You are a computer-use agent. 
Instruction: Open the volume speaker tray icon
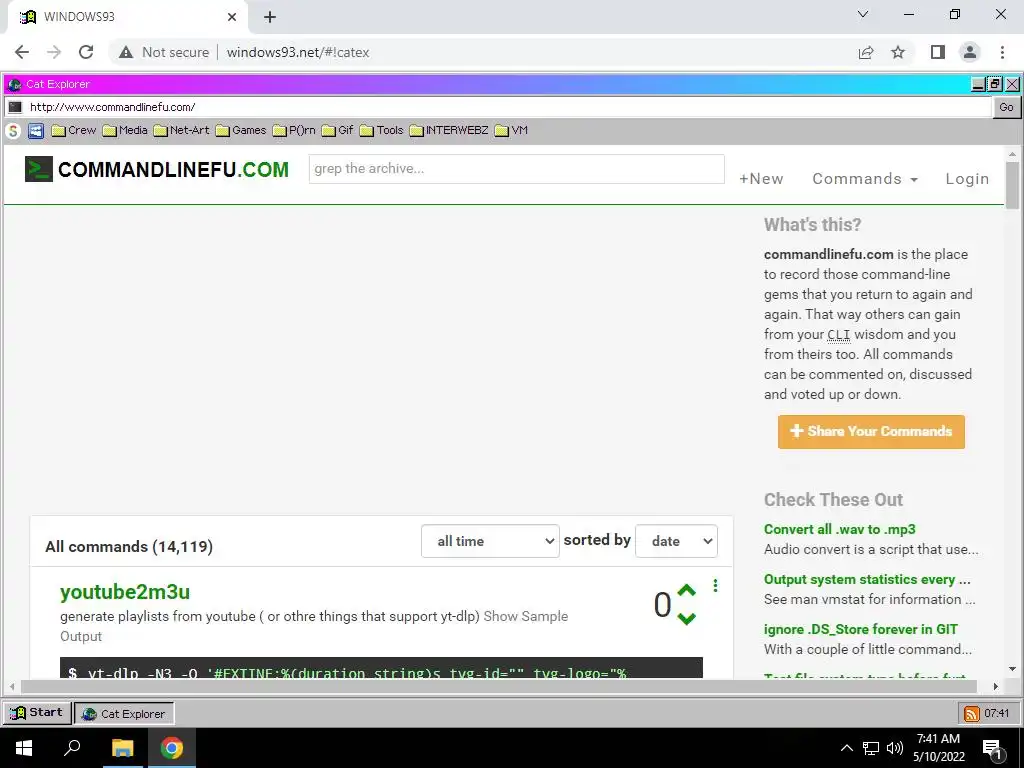[x=895, y=748]
